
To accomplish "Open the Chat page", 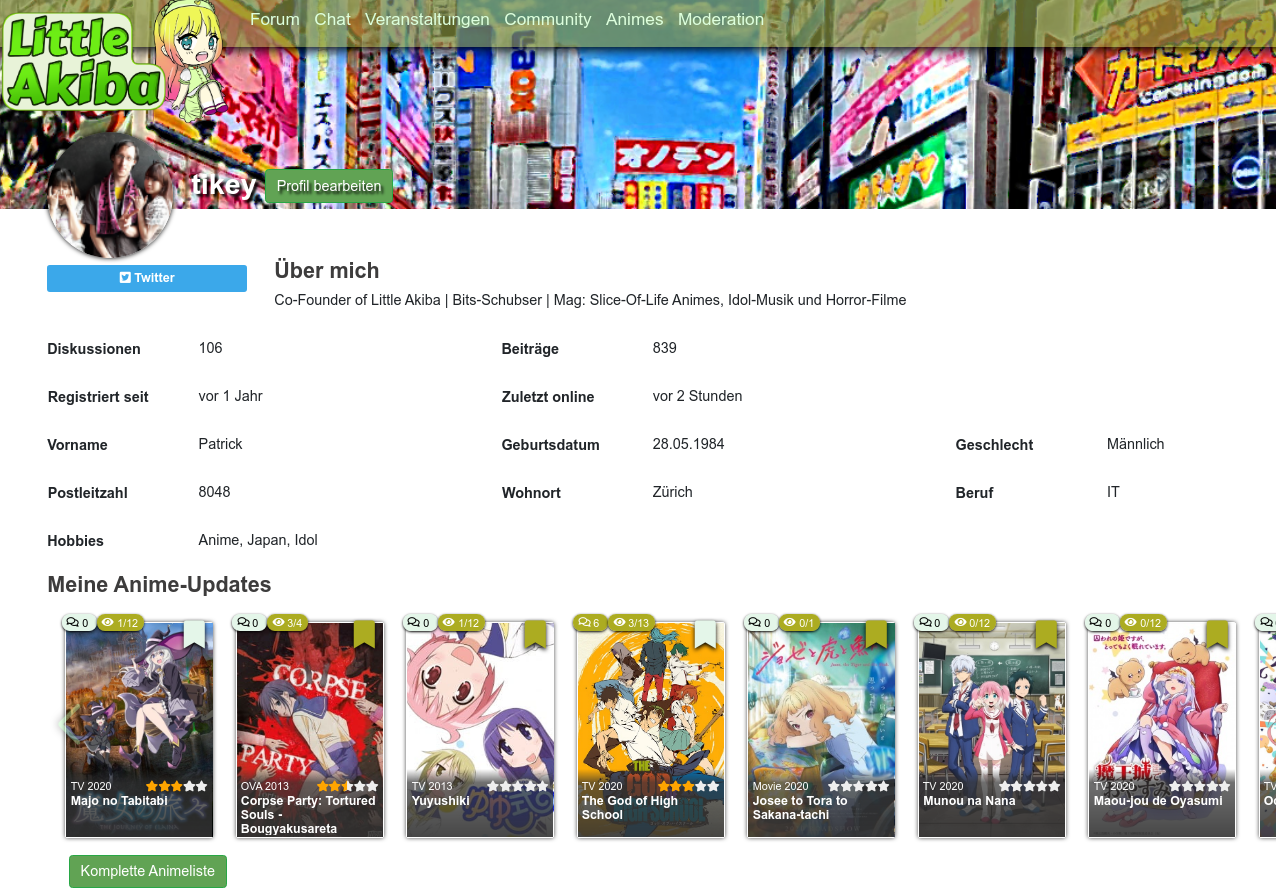I will (332, 19).
